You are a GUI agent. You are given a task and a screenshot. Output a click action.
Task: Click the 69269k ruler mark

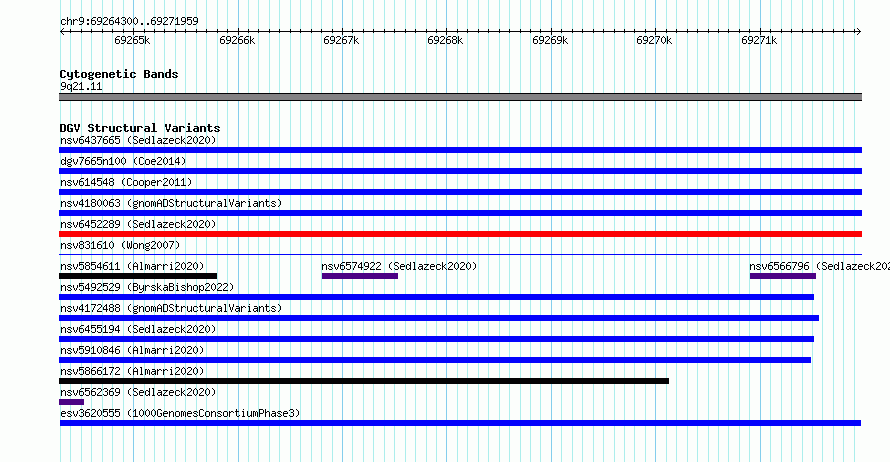coord(550,40)
